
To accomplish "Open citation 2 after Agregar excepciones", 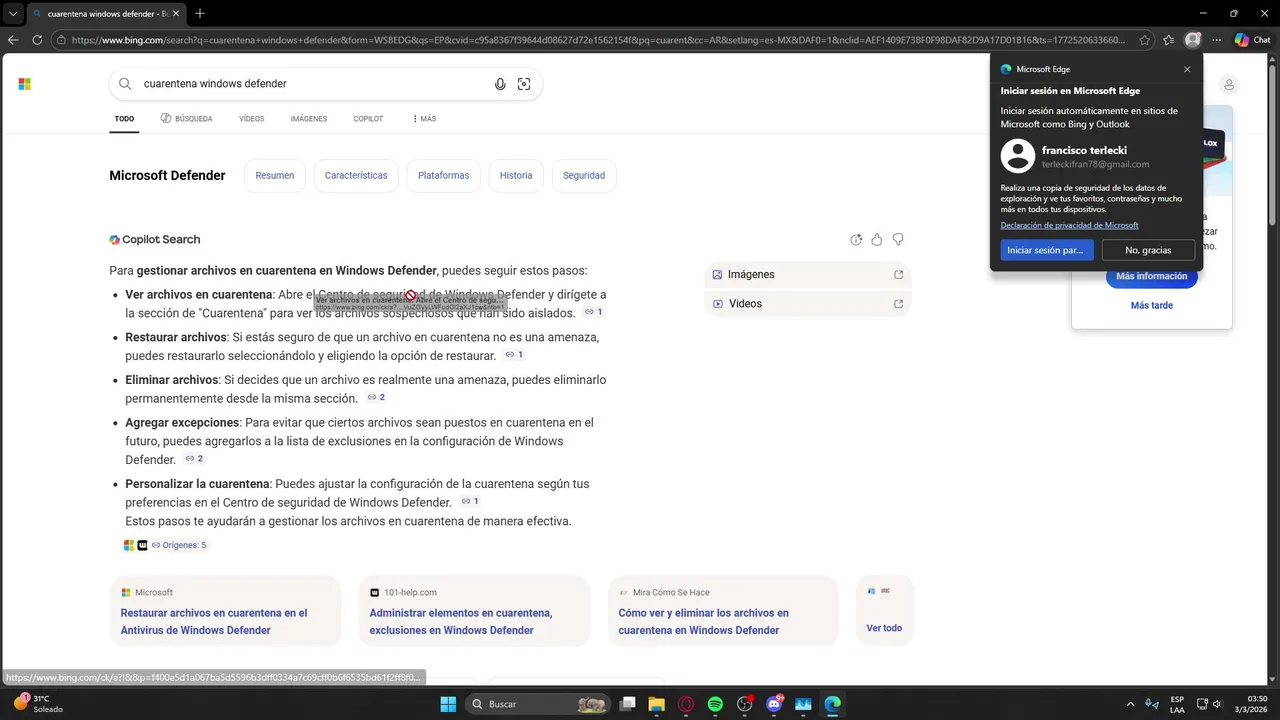I will click(194, 459).
